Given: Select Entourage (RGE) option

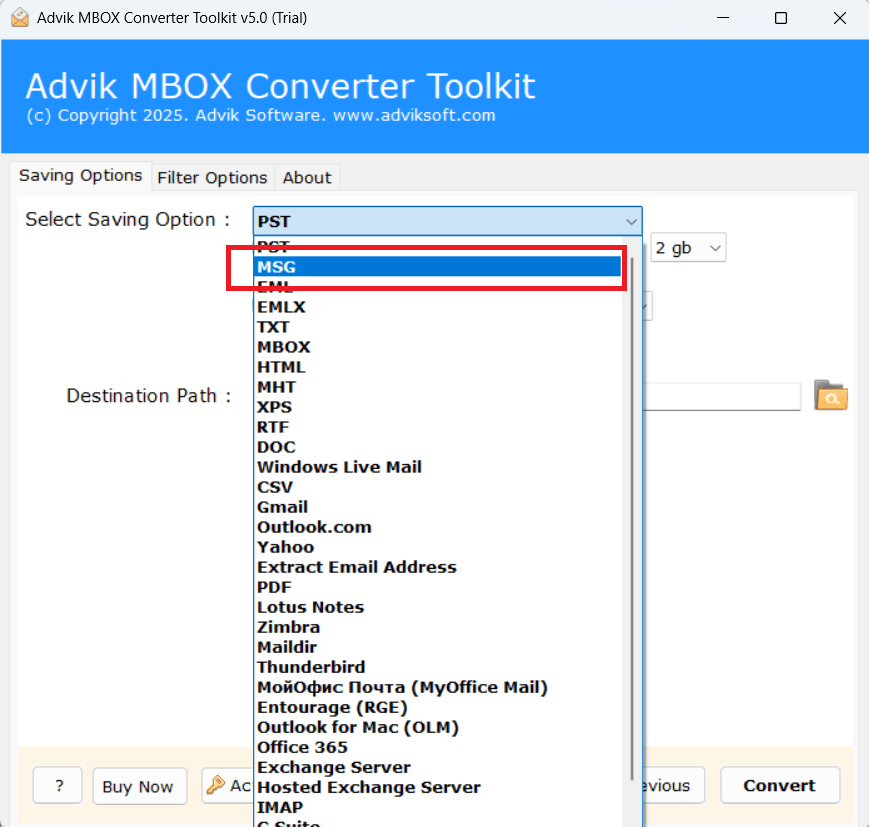Looking at the screenshot, I should tap(437, 707).
